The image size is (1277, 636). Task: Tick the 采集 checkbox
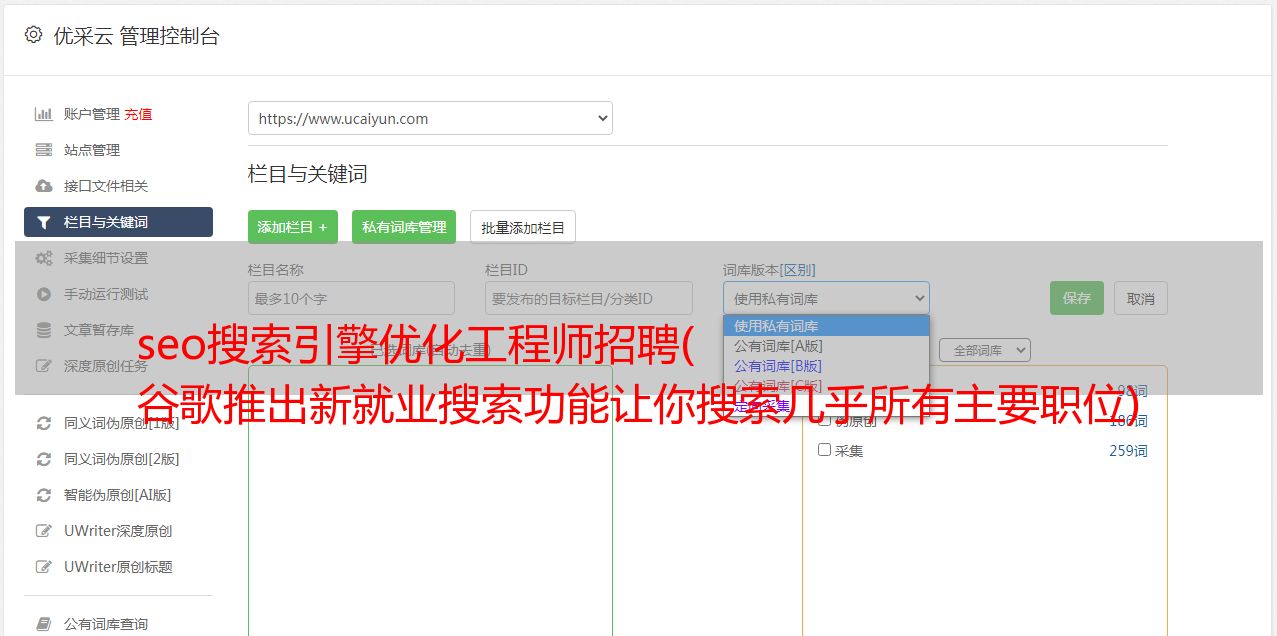click(x=825, y=450)
